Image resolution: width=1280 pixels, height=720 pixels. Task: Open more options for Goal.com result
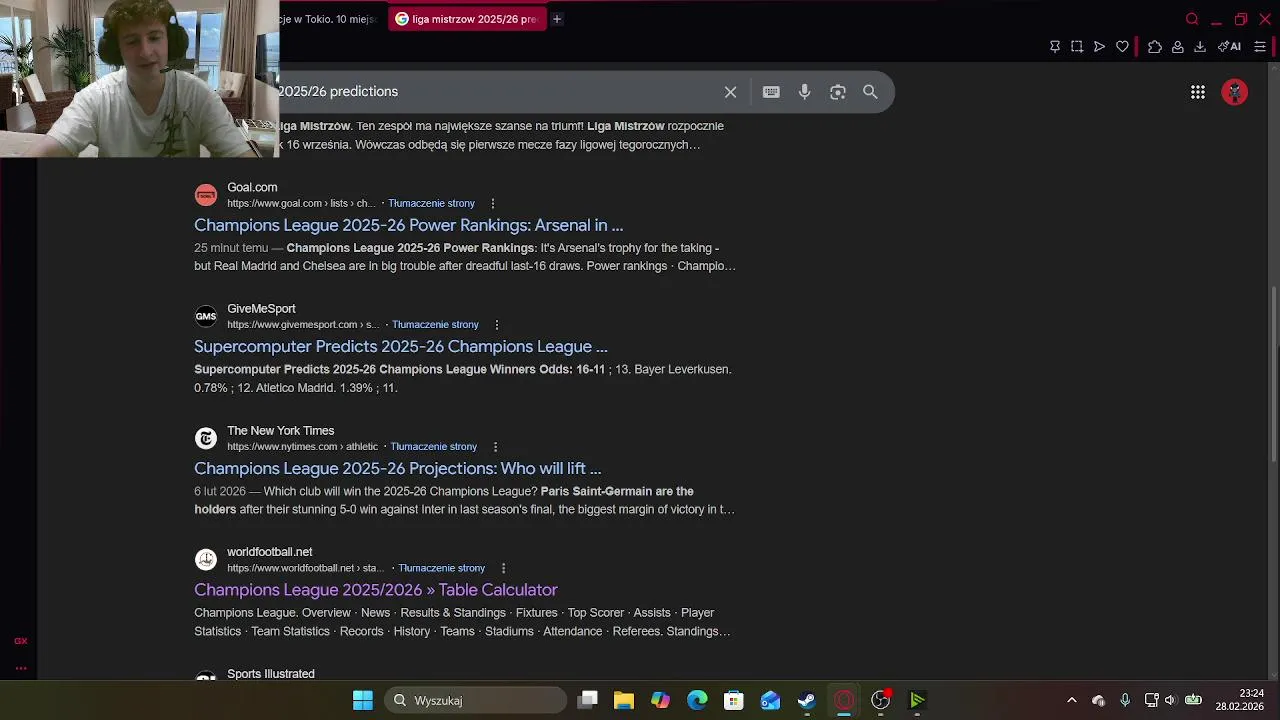pos(492,203)
